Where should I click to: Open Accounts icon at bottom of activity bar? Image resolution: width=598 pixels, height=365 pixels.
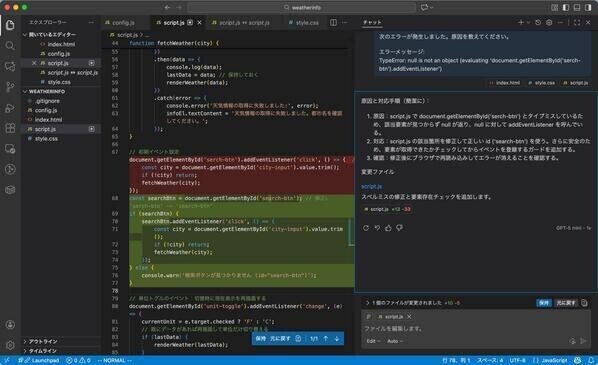[10, 325]
